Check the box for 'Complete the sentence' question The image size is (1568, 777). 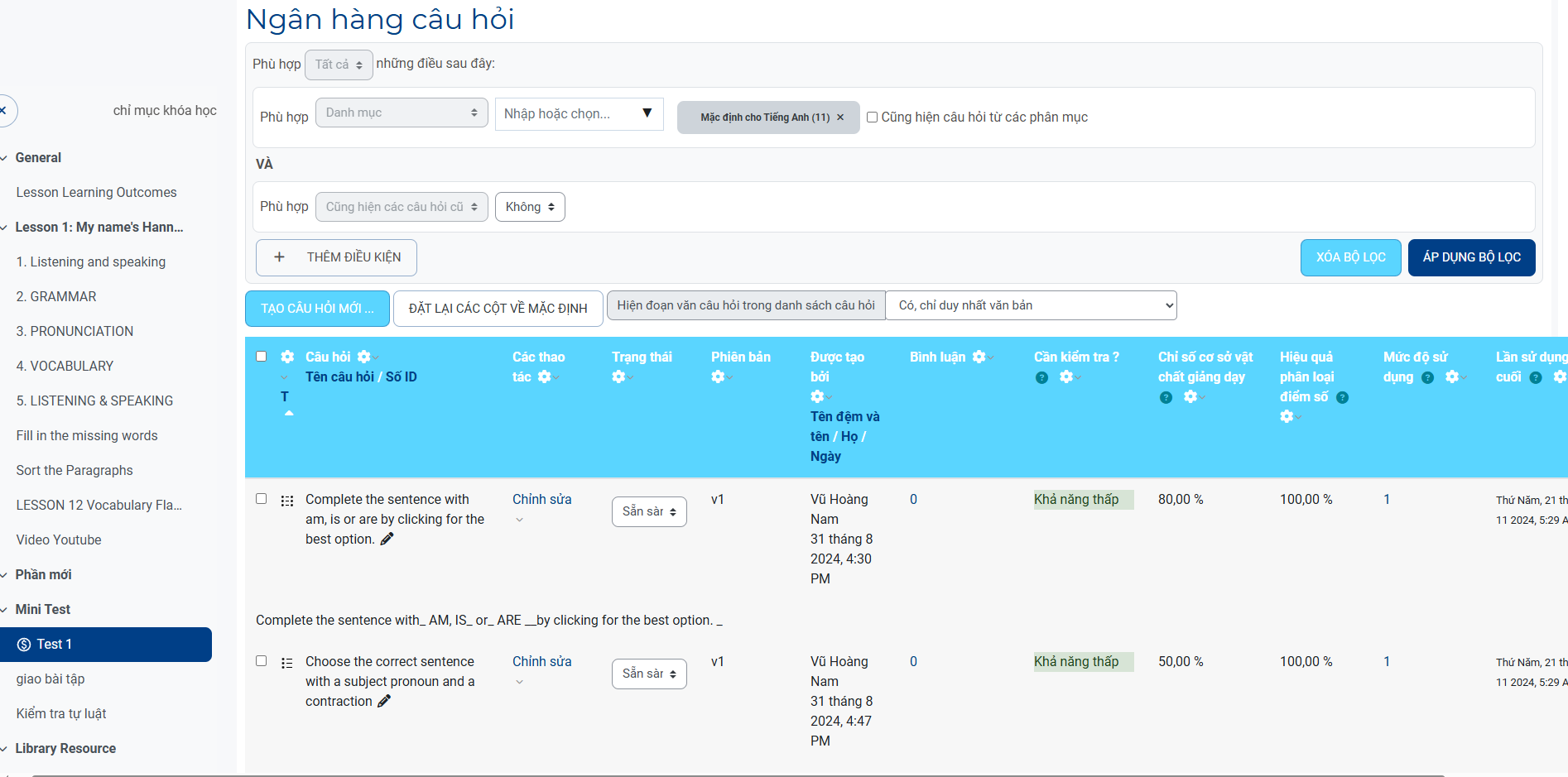tap(262, 499)
